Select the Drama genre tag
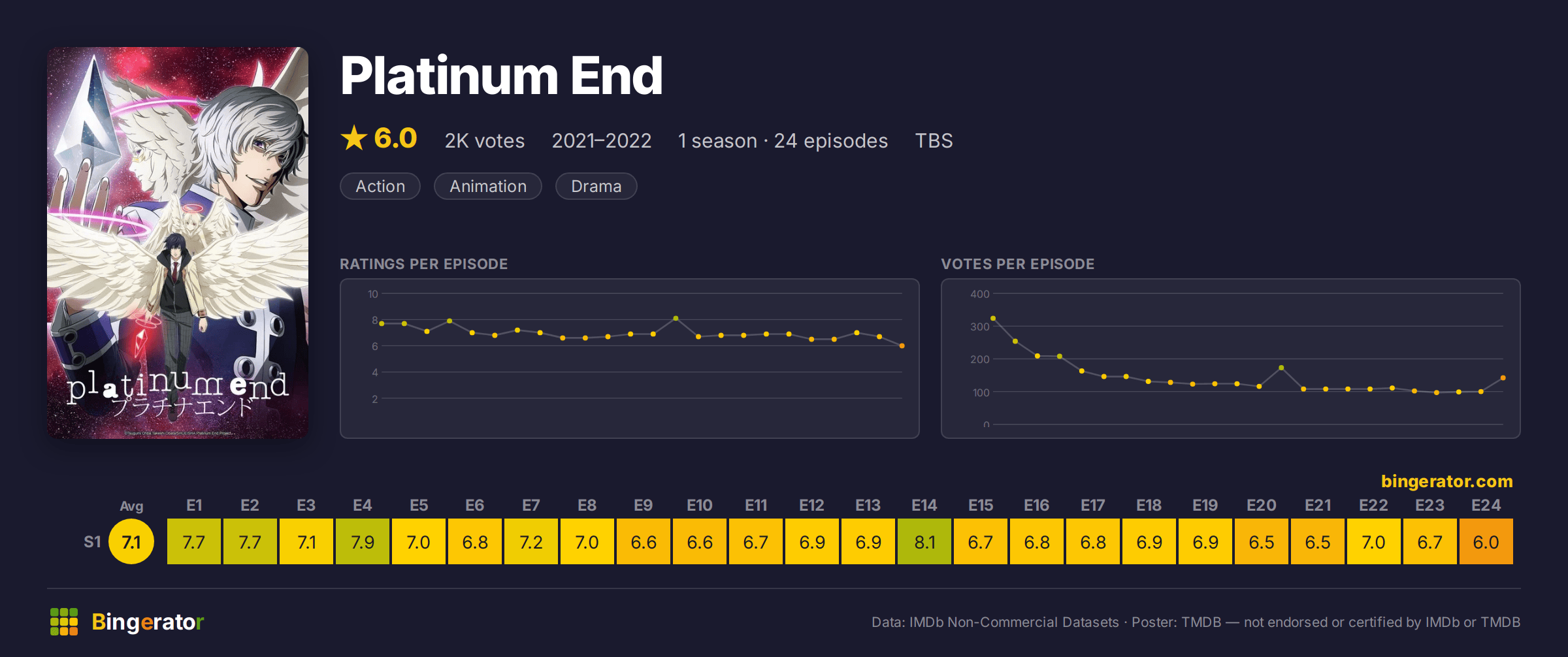The image size is (1568, 657). coord(596,186)
